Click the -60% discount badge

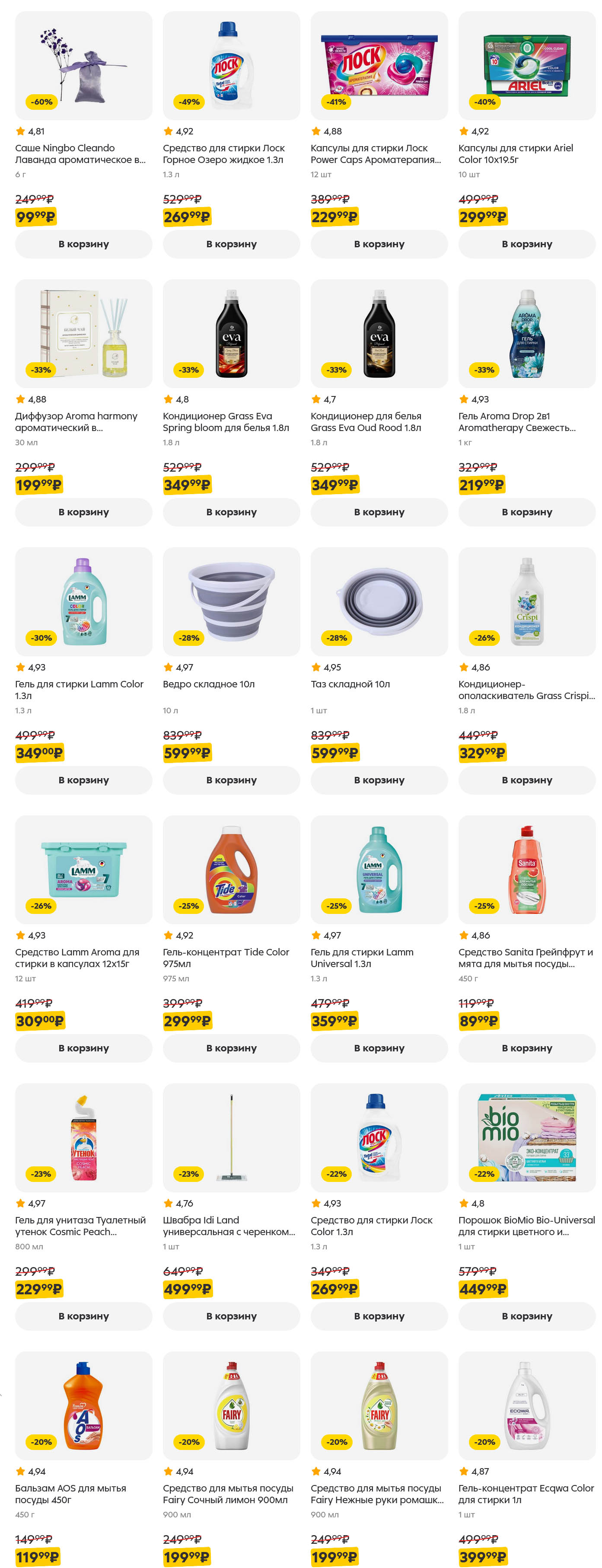41,102
